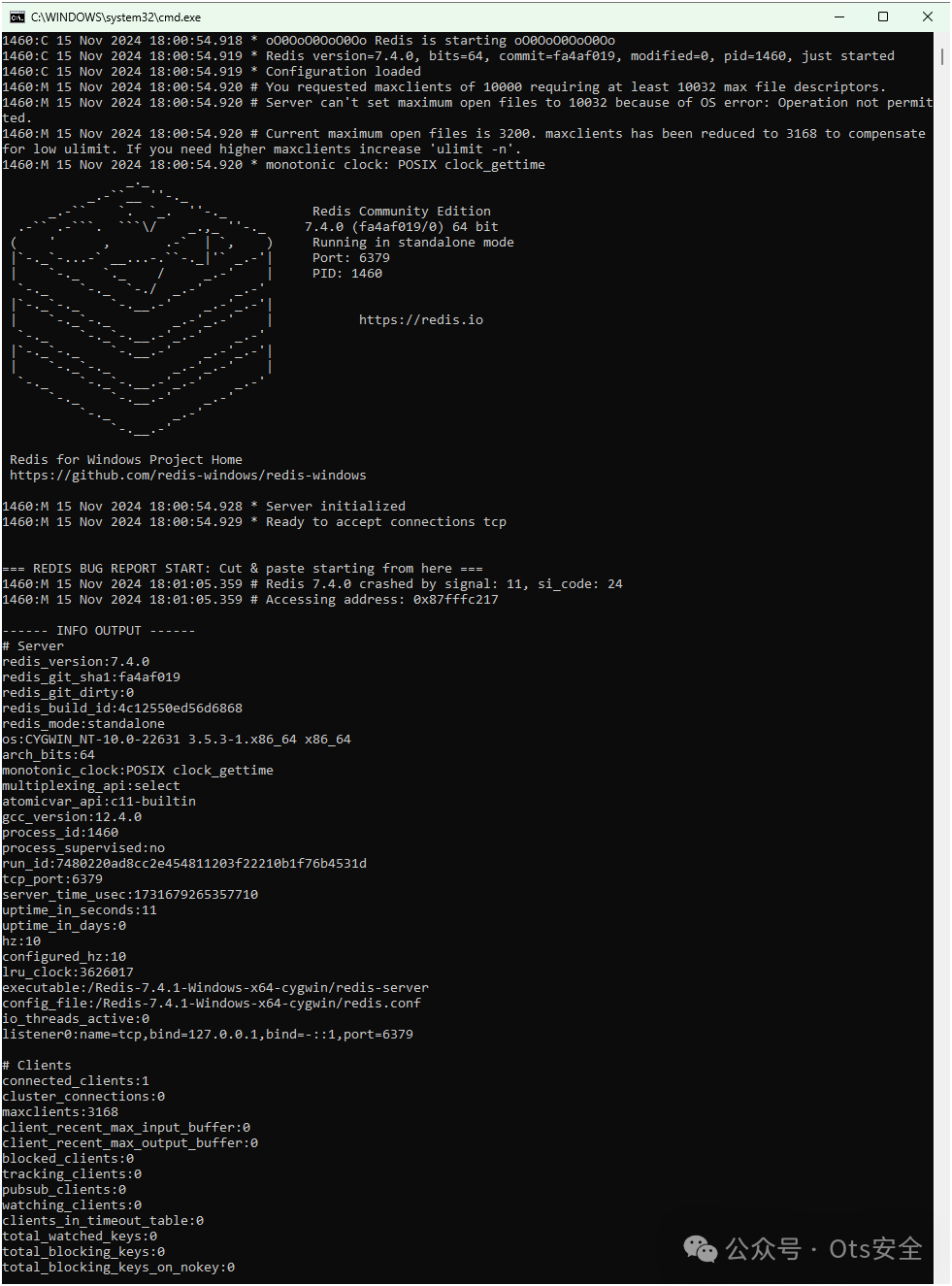Click the 'atomicvar_api:c11-builtin' line
Image resolution: width=952 pixels, height=1286 pixels.
coord(99,802)
